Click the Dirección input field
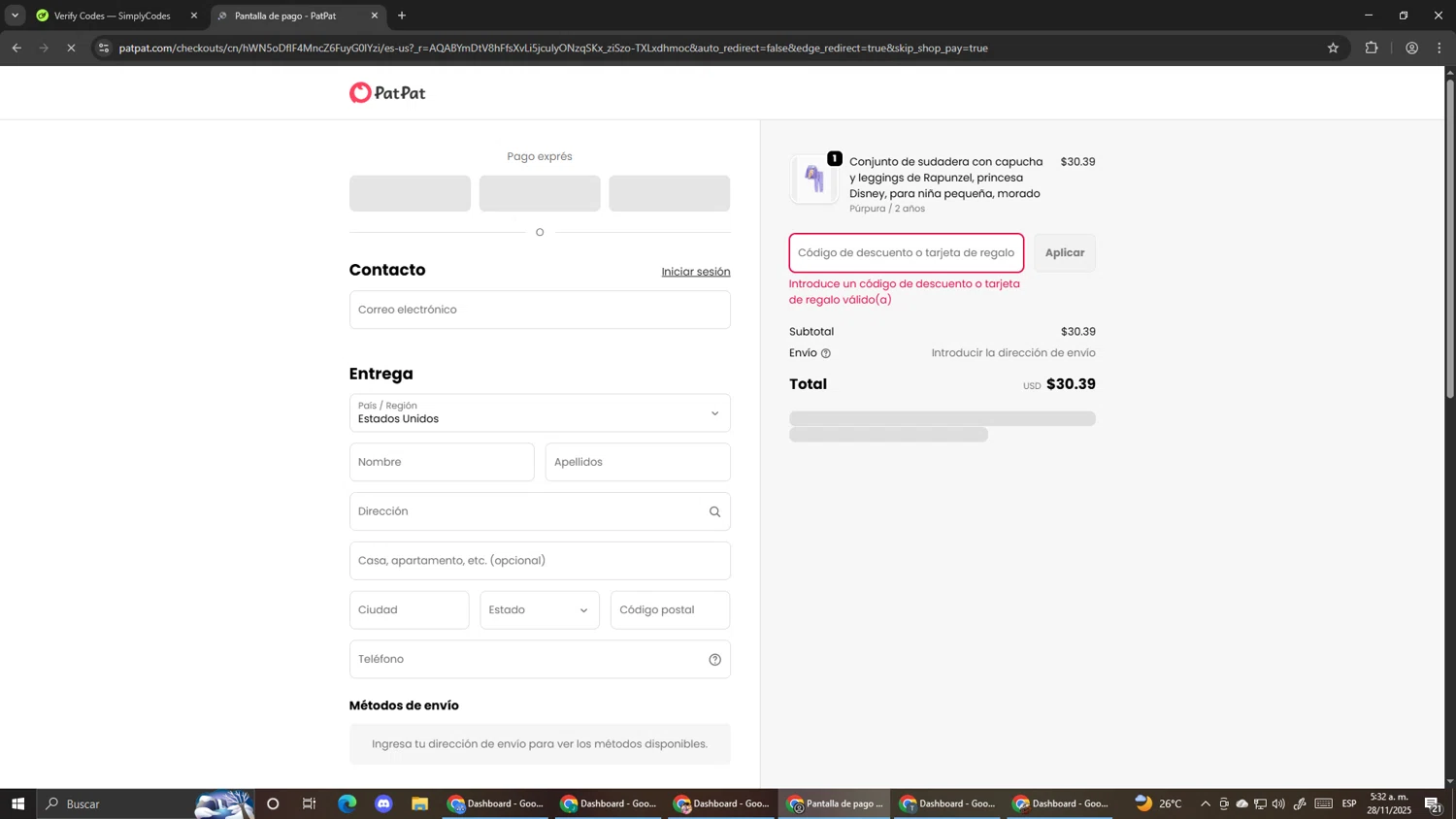Image resolution: width=1456 pixels, height=819 pixels. click(540, 511)
